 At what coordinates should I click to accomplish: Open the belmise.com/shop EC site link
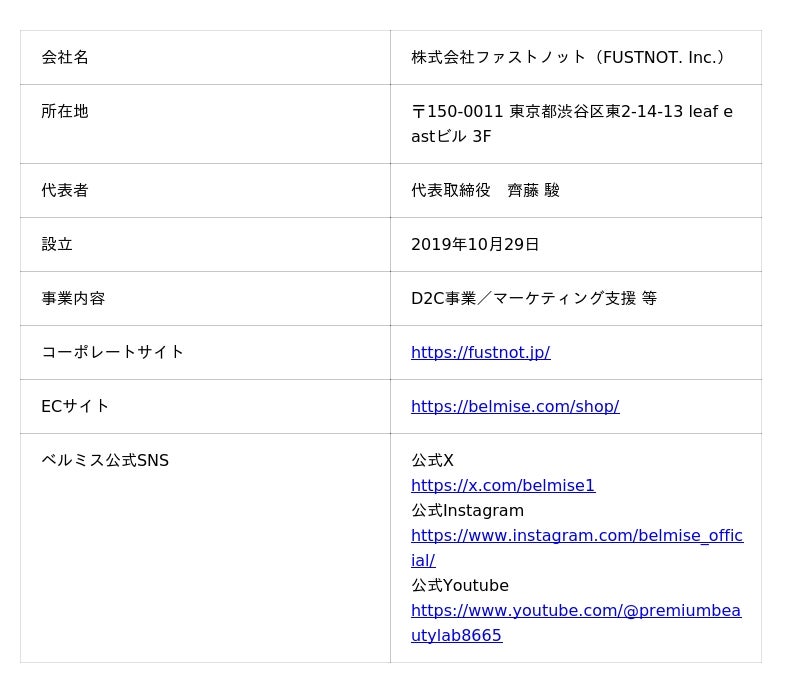pyautogui.click(x=515, y=406)
